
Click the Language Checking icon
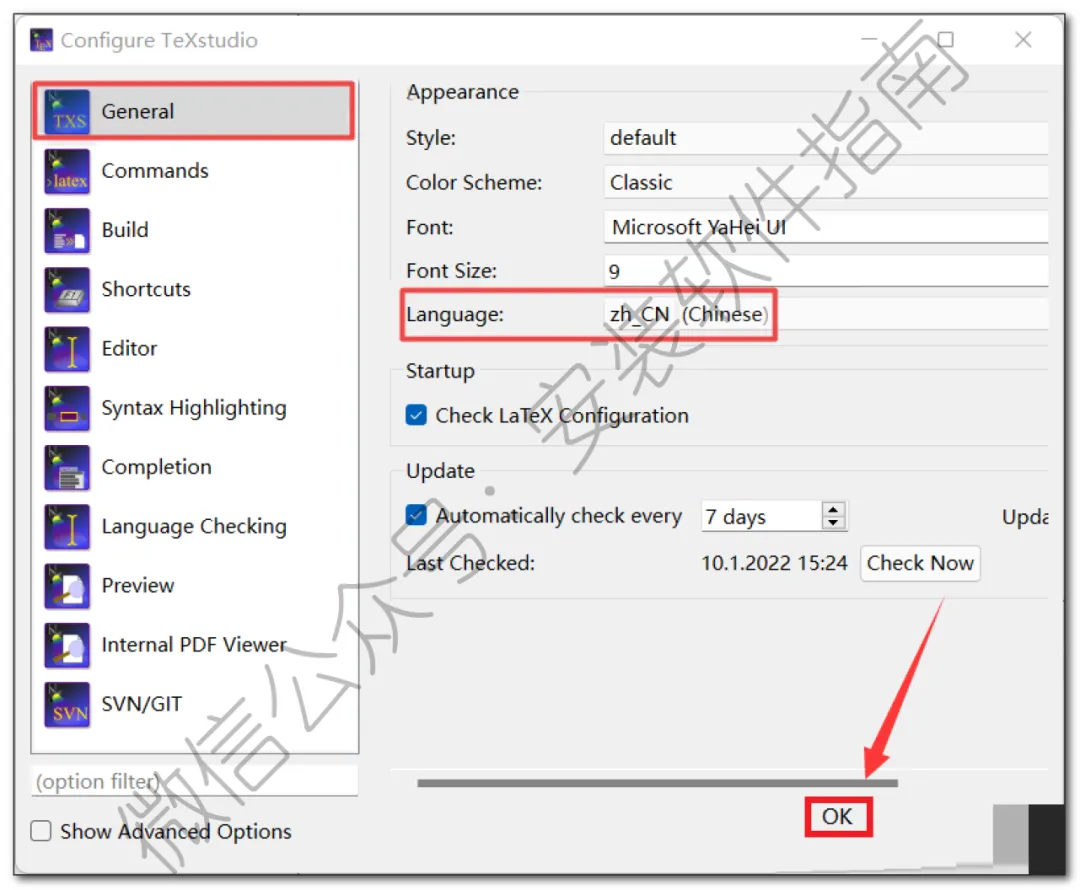pos(67,526)
